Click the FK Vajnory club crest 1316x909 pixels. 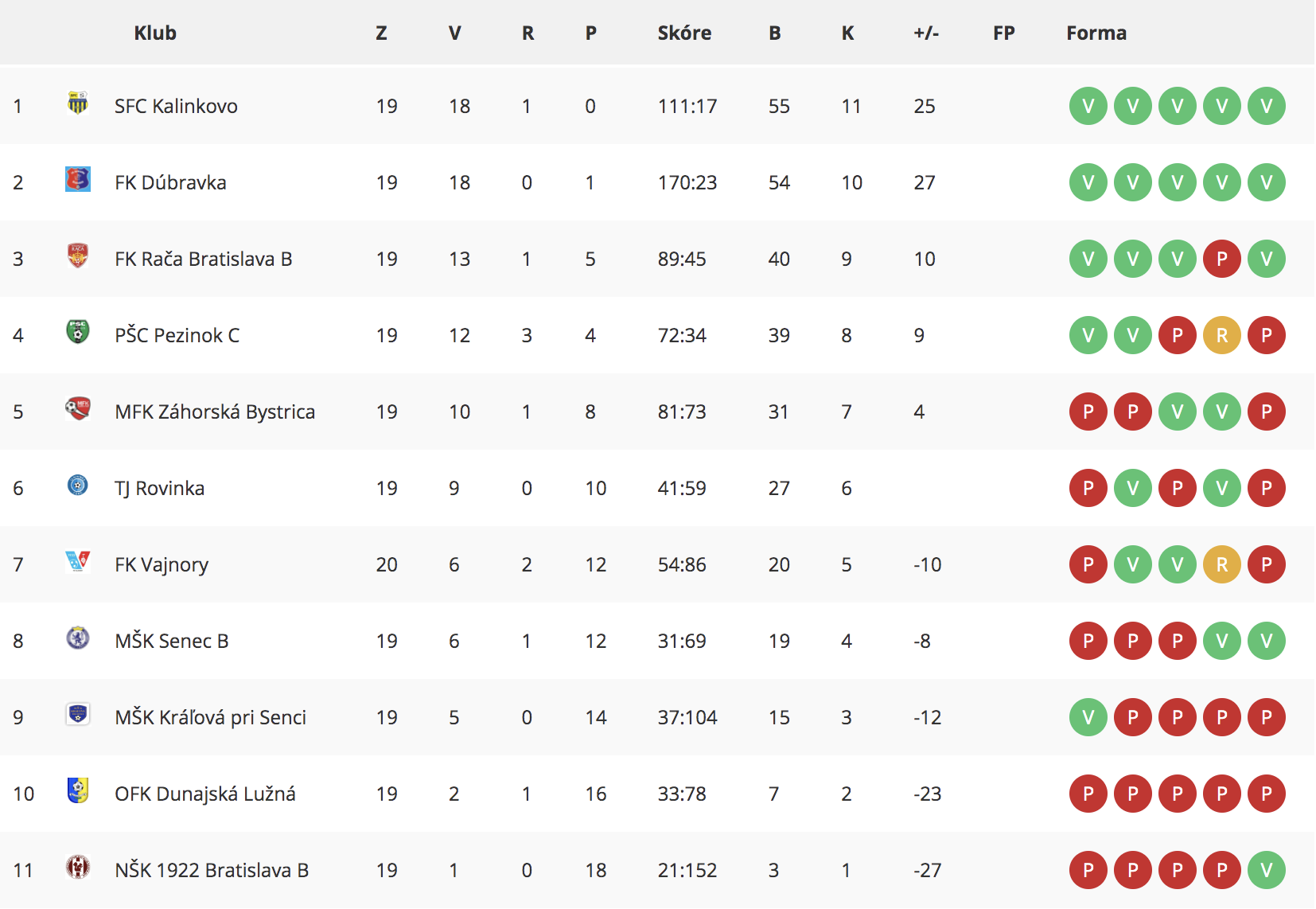[77, 562]
